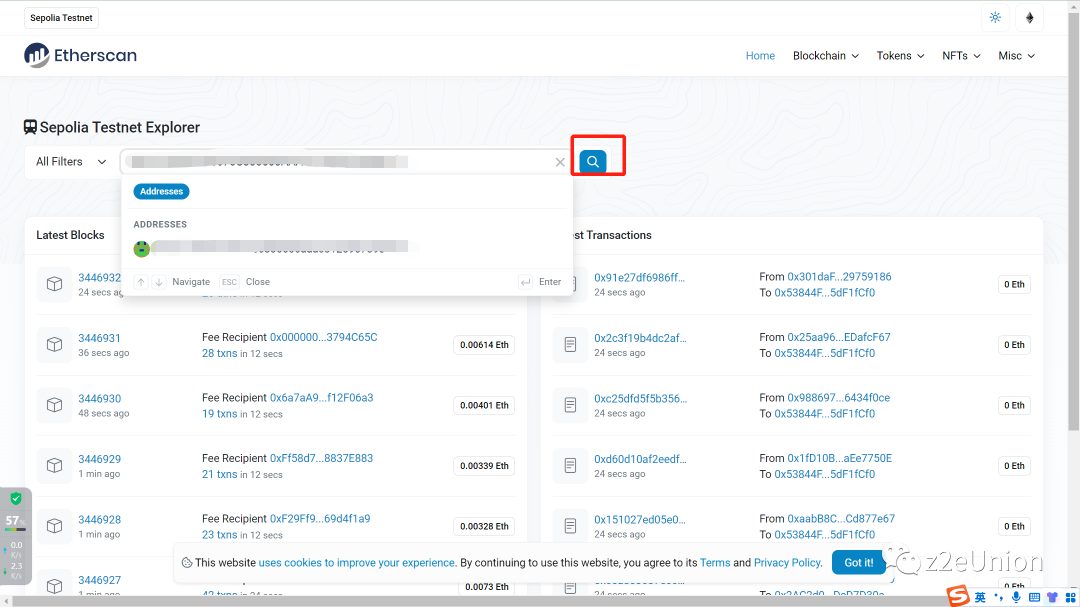Open the 'uses cookies to improve your experience' link
Screen dimensions: 1080x607
pos(357,563)
